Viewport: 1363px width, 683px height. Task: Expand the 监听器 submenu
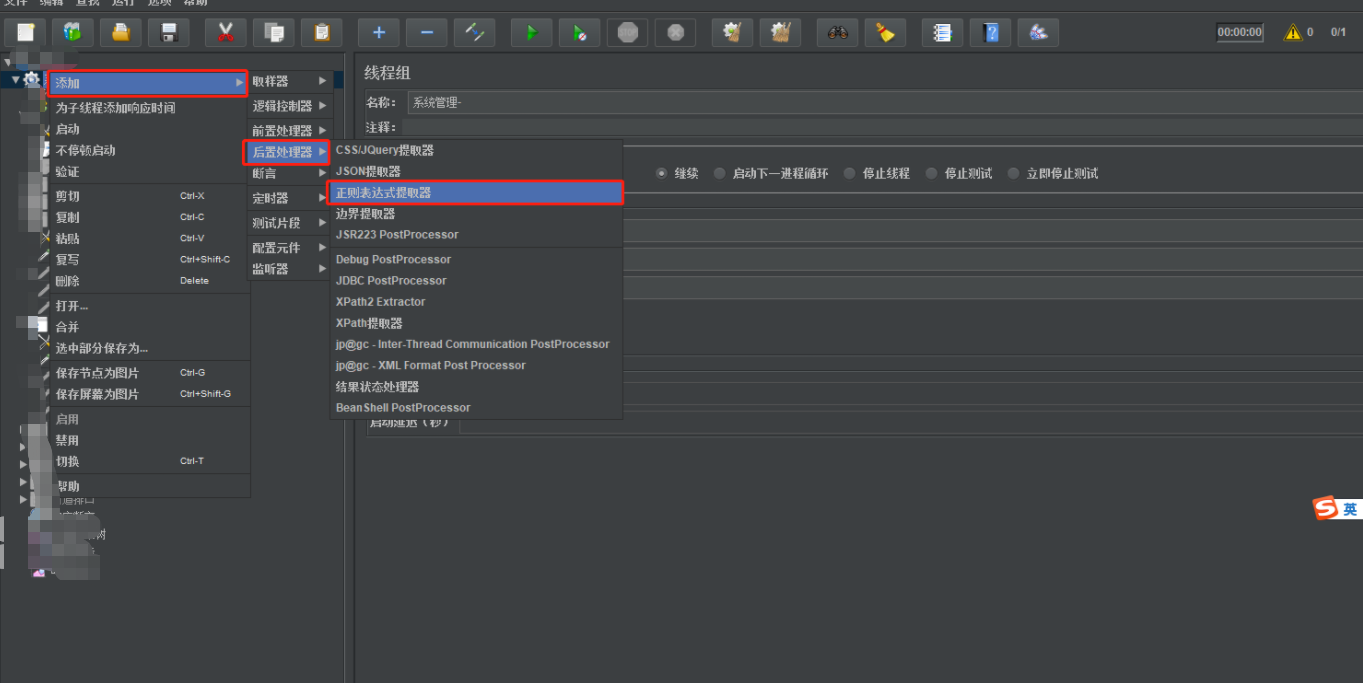pyautogui.click(x=289, y=269)
